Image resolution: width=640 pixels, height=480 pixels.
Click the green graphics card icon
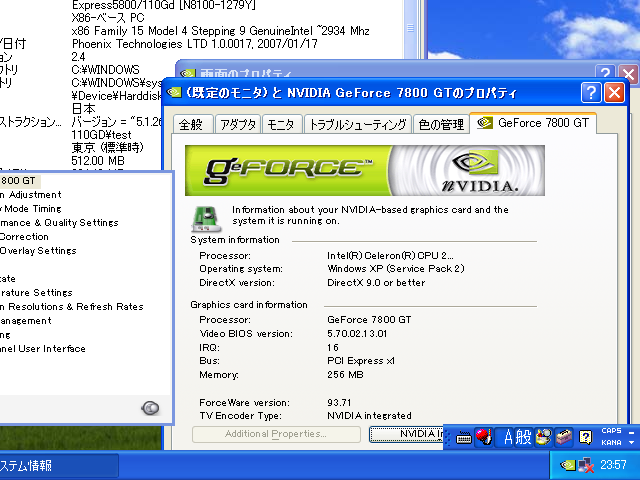[206, 218]
